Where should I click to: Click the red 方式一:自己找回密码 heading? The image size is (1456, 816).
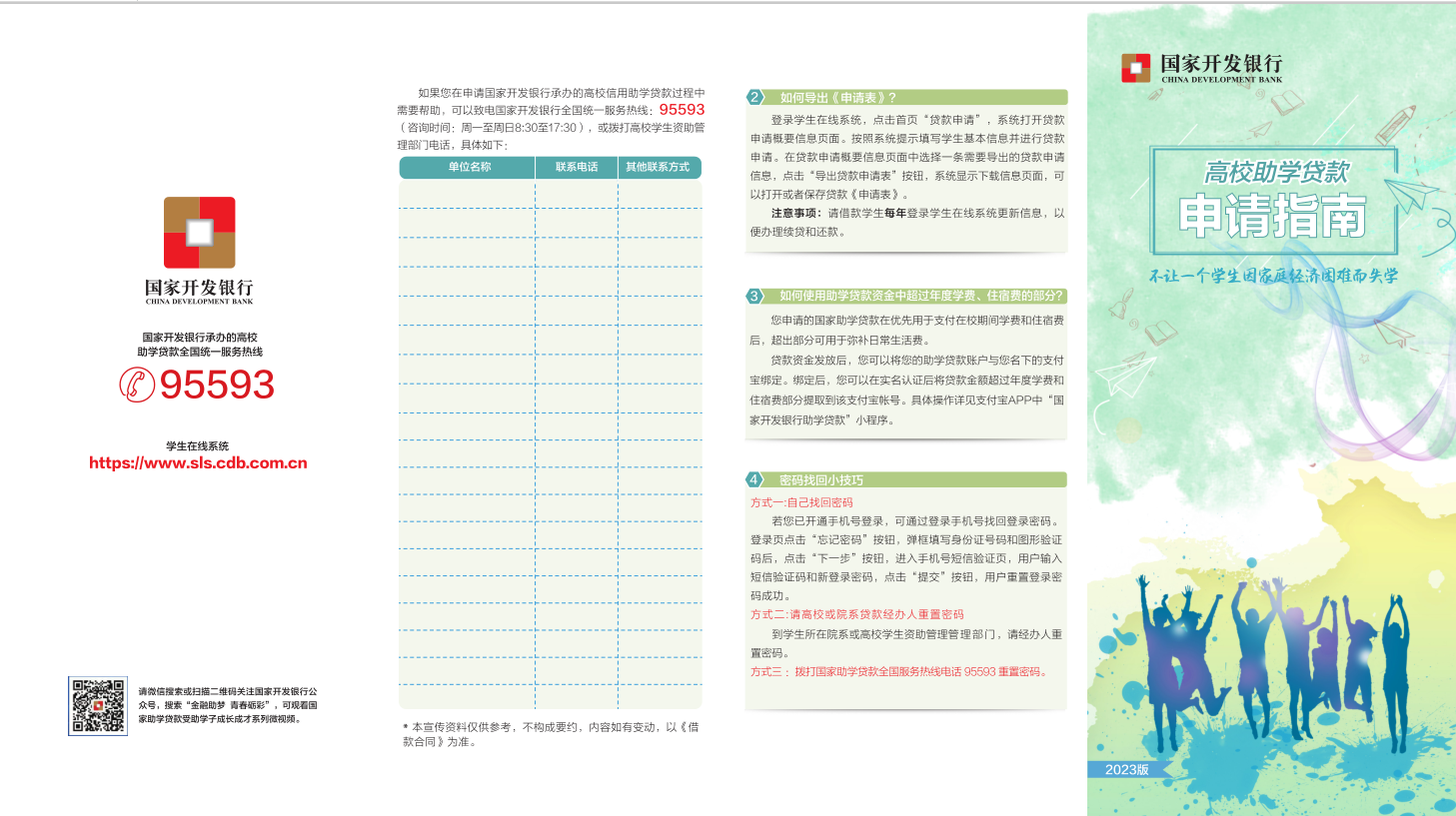(x=801, y=502)
